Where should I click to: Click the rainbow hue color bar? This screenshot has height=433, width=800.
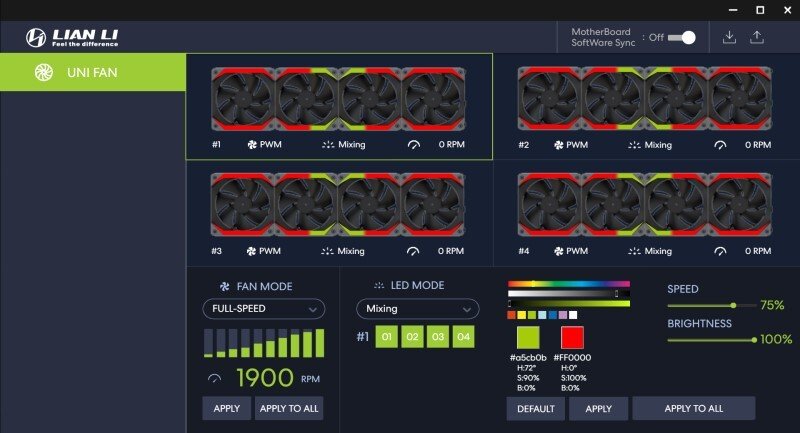(568, 285)
